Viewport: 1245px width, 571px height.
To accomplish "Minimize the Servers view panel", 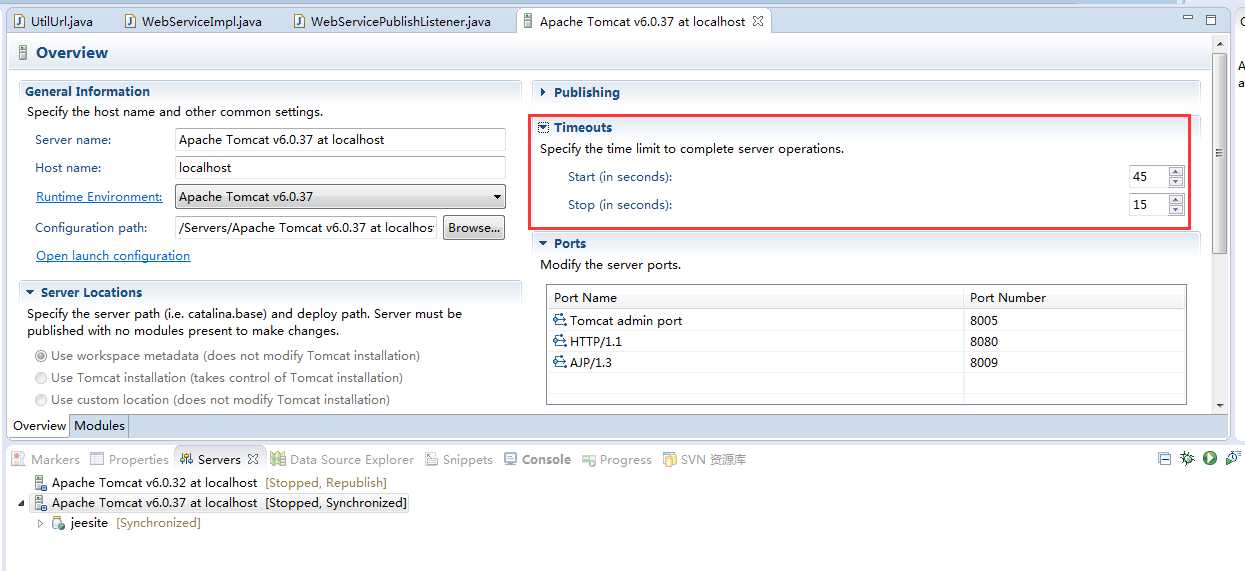I will [1164, 458].
